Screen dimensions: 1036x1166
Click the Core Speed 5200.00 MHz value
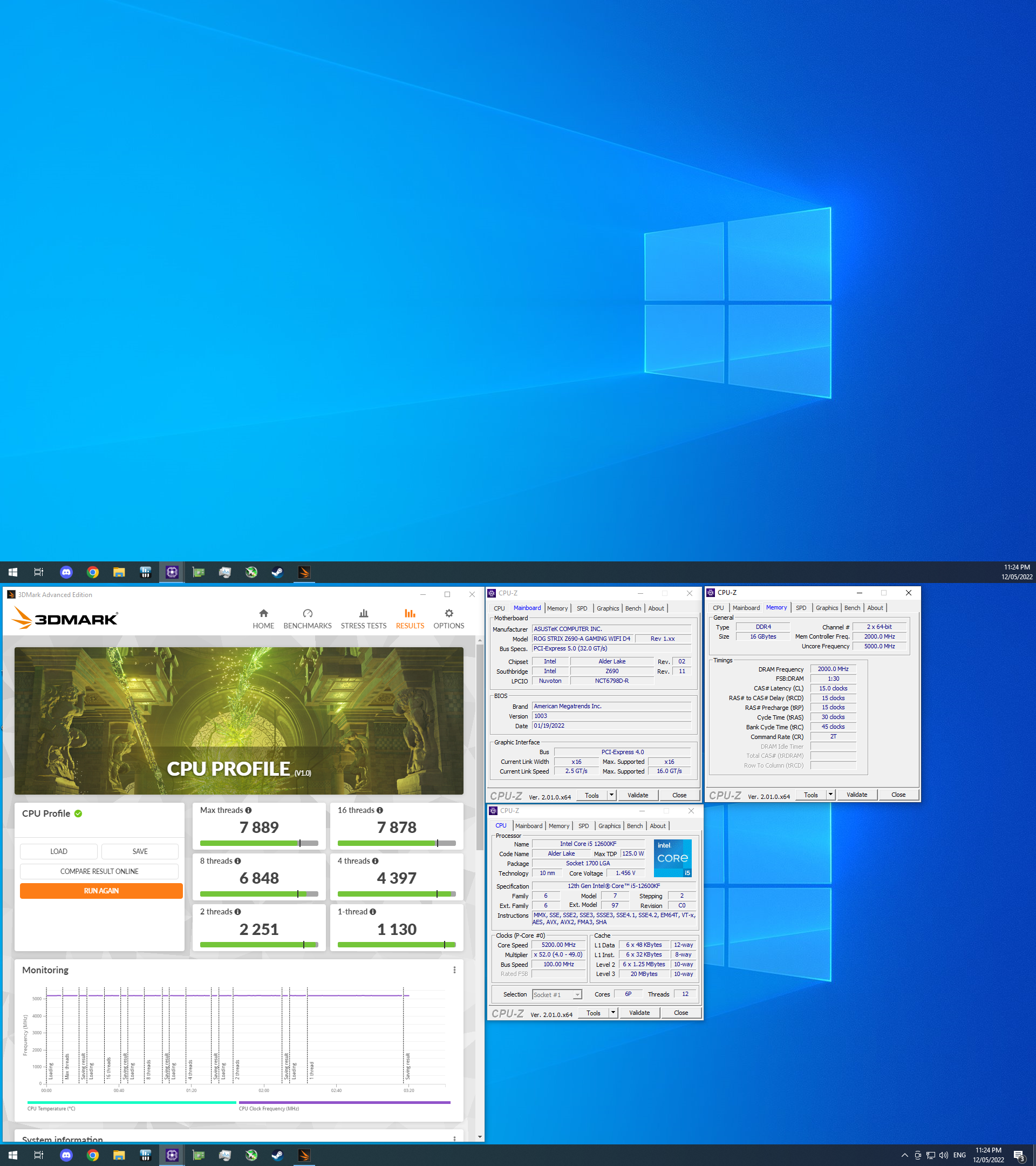[558, 945]
